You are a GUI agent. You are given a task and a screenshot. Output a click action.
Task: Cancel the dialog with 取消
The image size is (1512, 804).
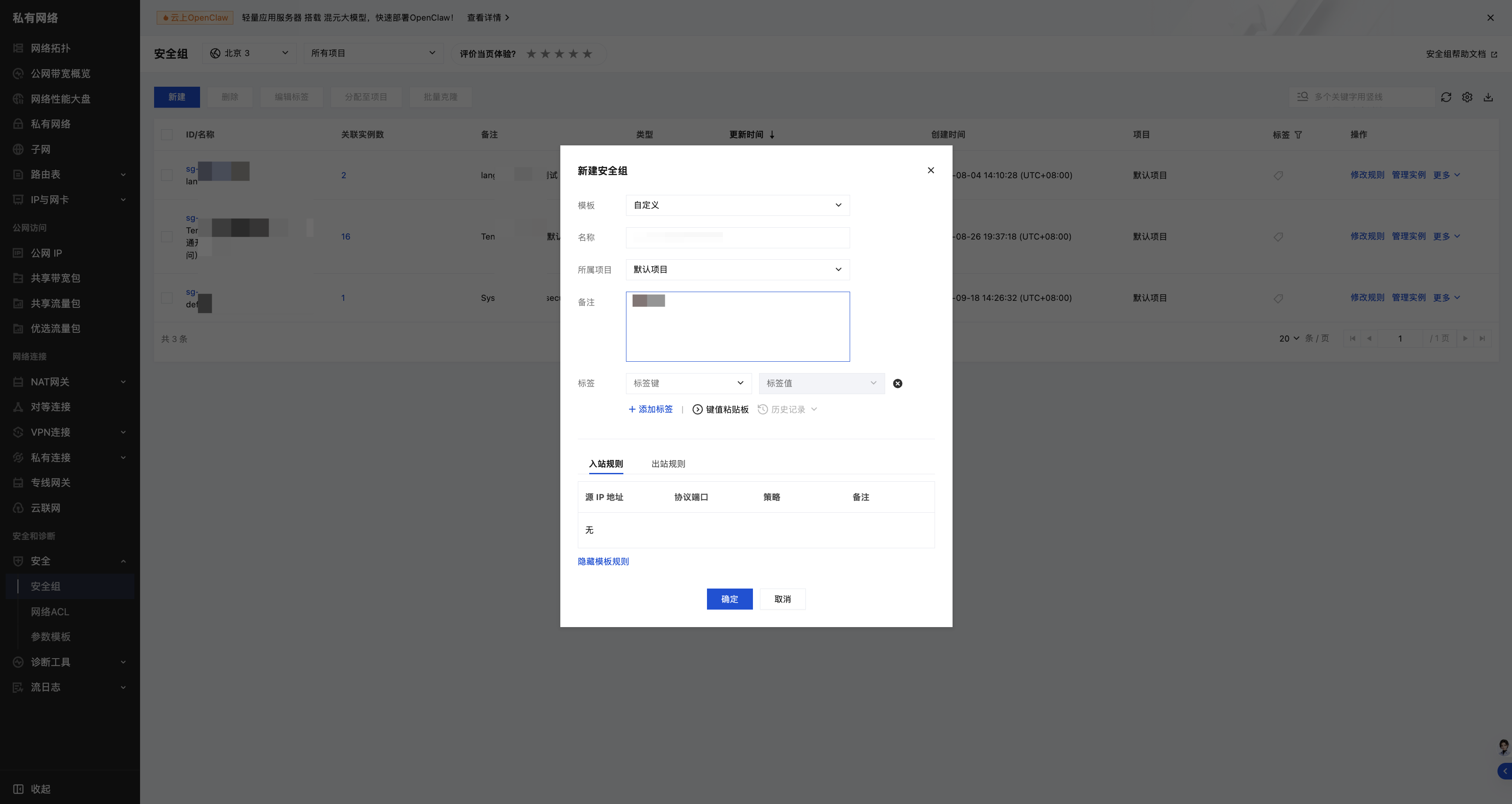coord(782,599)
